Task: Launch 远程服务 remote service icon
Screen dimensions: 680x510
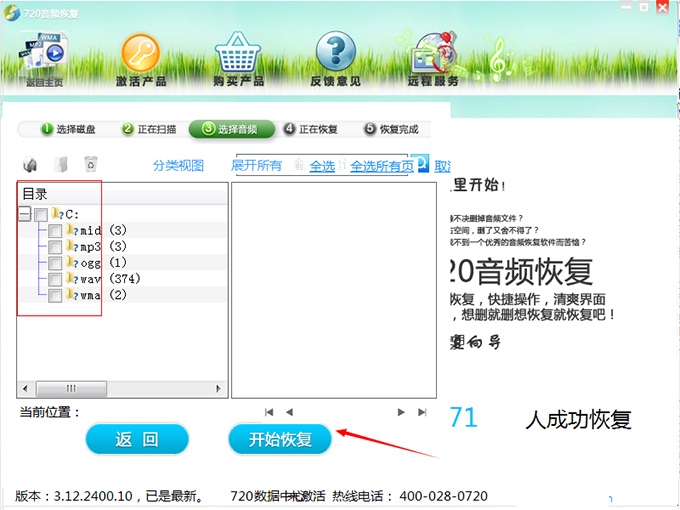Action: coord(433,56)
